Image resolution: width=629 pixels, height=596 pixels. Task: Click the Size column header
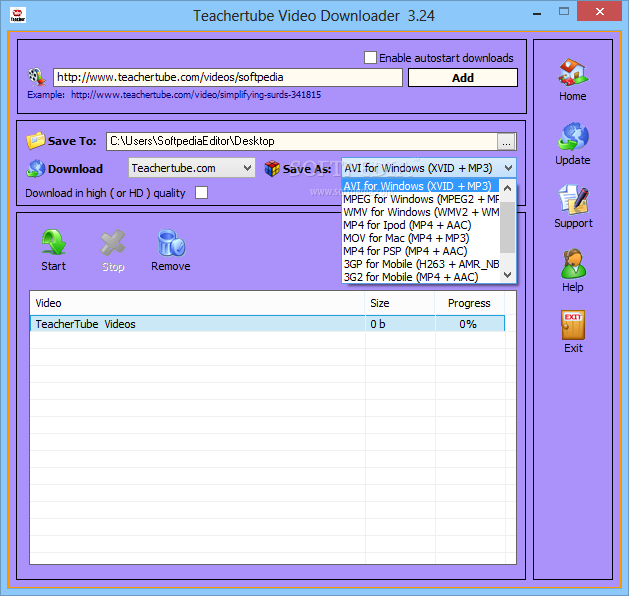pyautogui.click(x=400, y=303)
